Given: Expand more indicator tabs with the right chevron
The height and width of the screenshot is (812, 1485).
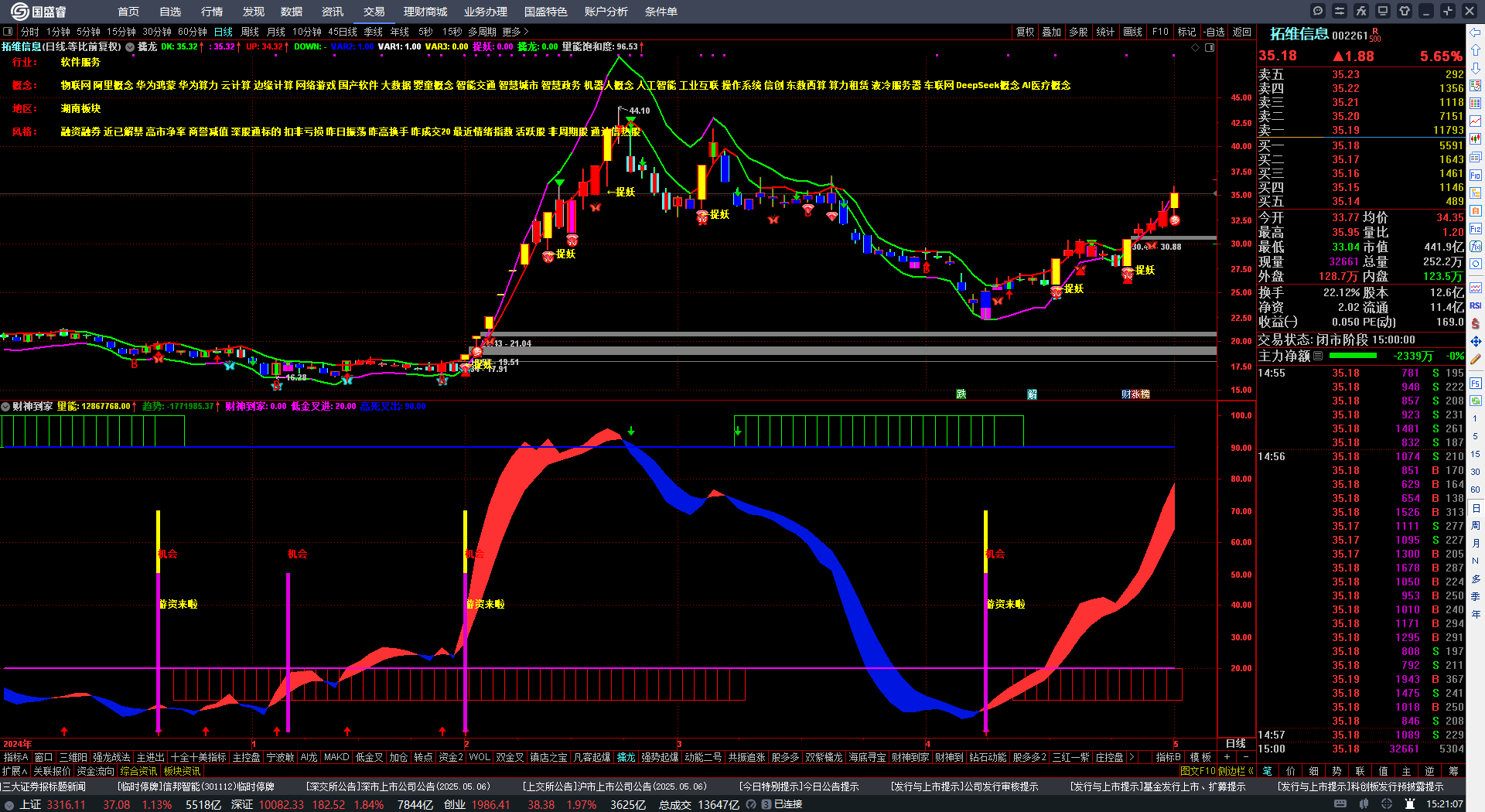Looking at the screenshot, I should point(1132,757).
